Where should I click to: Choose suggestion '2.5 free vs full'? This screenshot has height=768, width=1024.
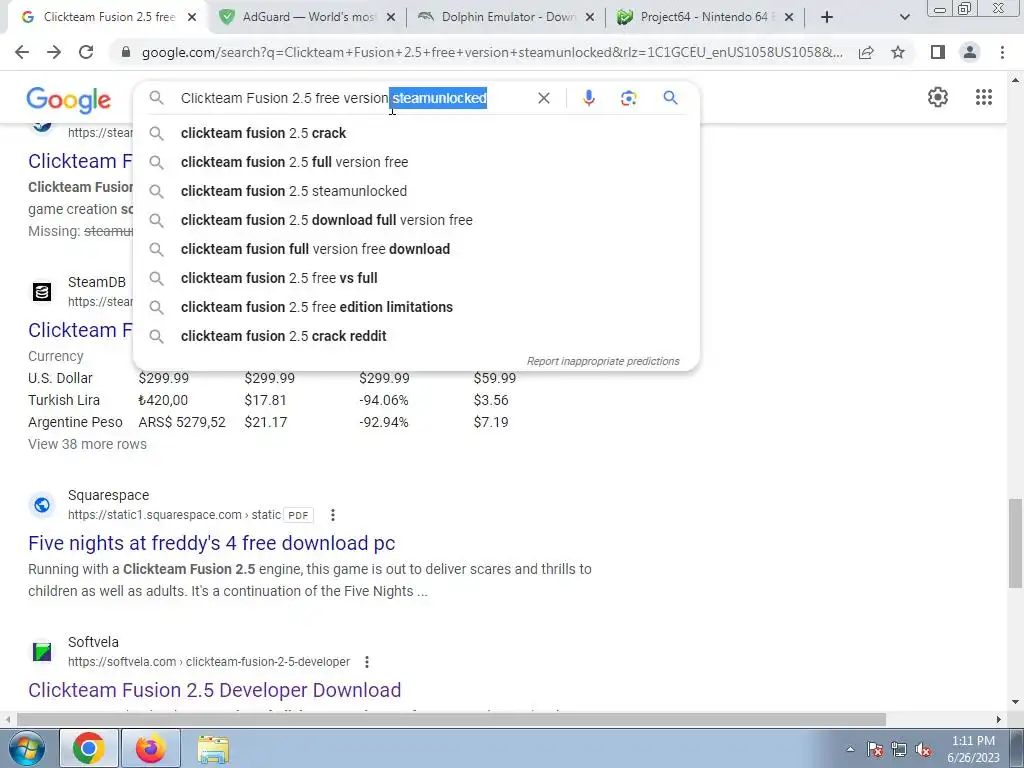click(x=416, y=278)
